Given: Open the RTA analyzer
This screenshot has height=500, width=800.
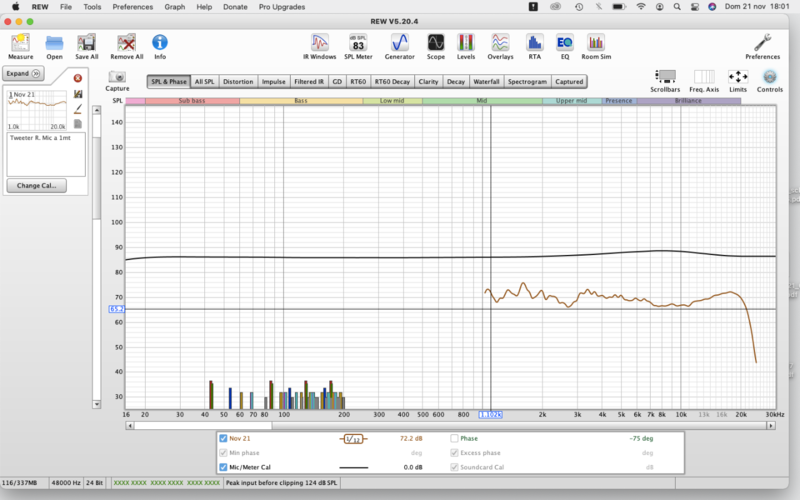Looking at the screenshot, I should coord(534,43).
